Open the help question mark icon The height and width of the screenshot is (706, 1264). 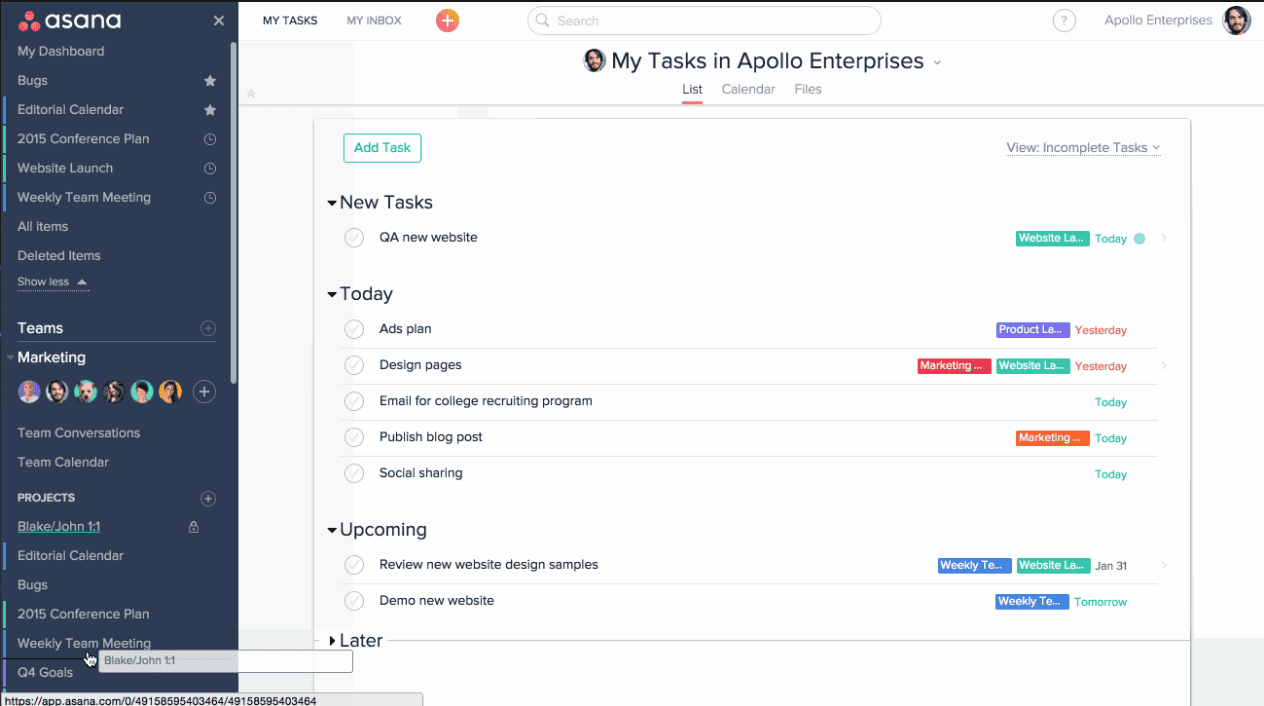tap(1064, 21)
